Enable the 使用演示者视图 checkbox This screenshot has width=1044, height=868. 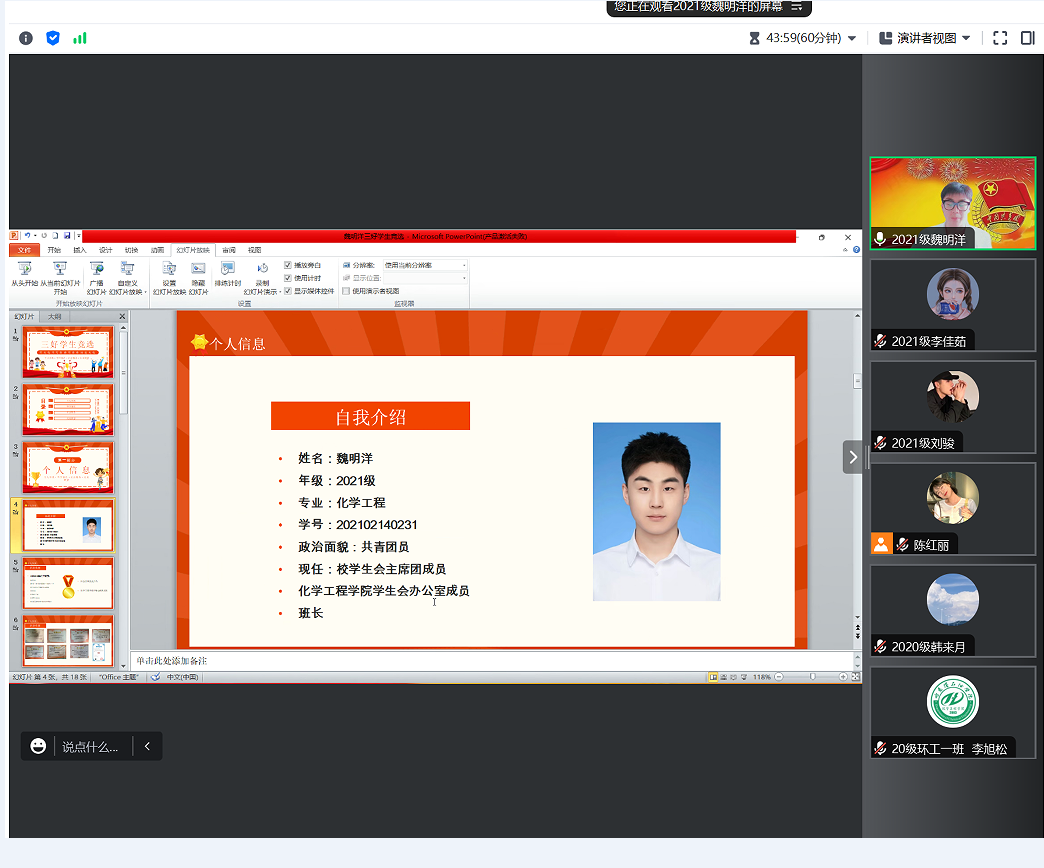click(x=346, y=291)
